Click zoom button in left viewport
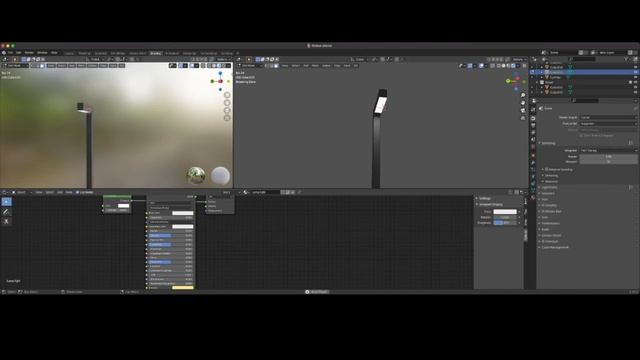This screenshot has height=360, width=640. click(x=227, y=95)
